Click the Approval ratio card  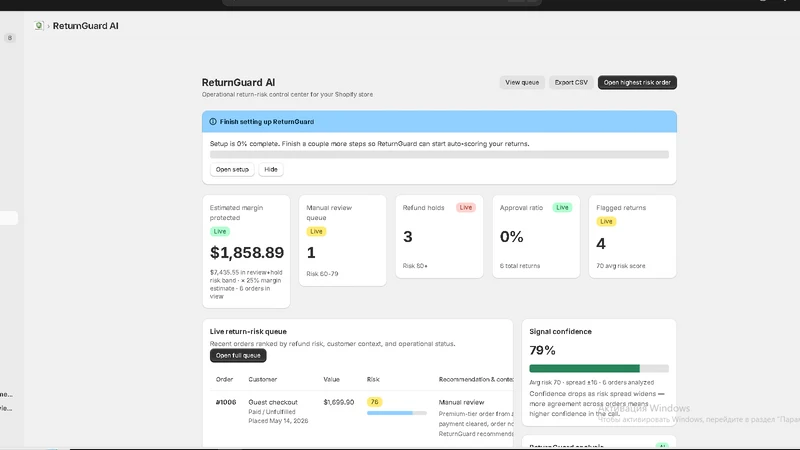coord(536,236)
